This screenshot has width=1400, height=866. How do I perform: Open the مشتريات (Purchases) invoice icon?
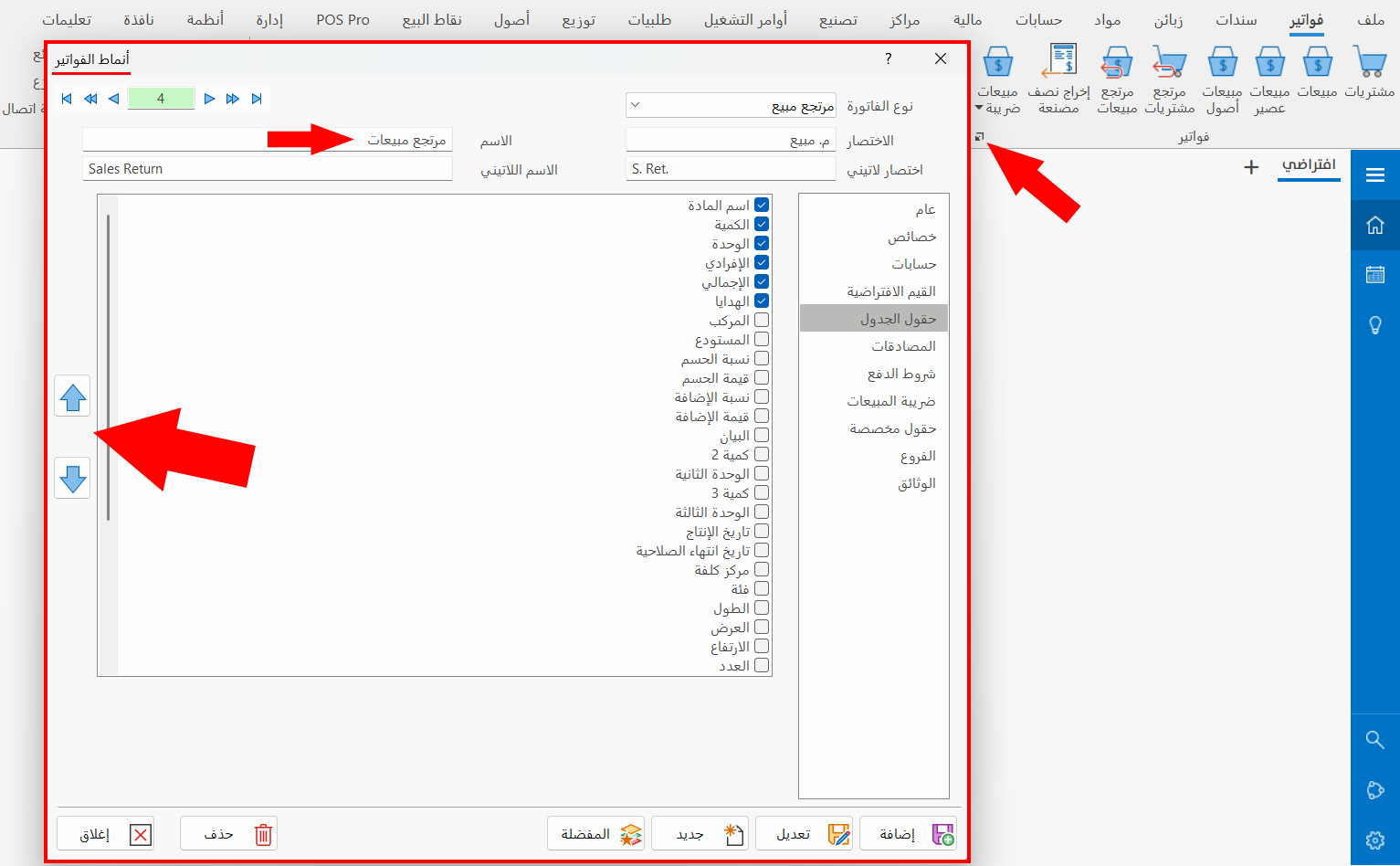click(1370, 73)
